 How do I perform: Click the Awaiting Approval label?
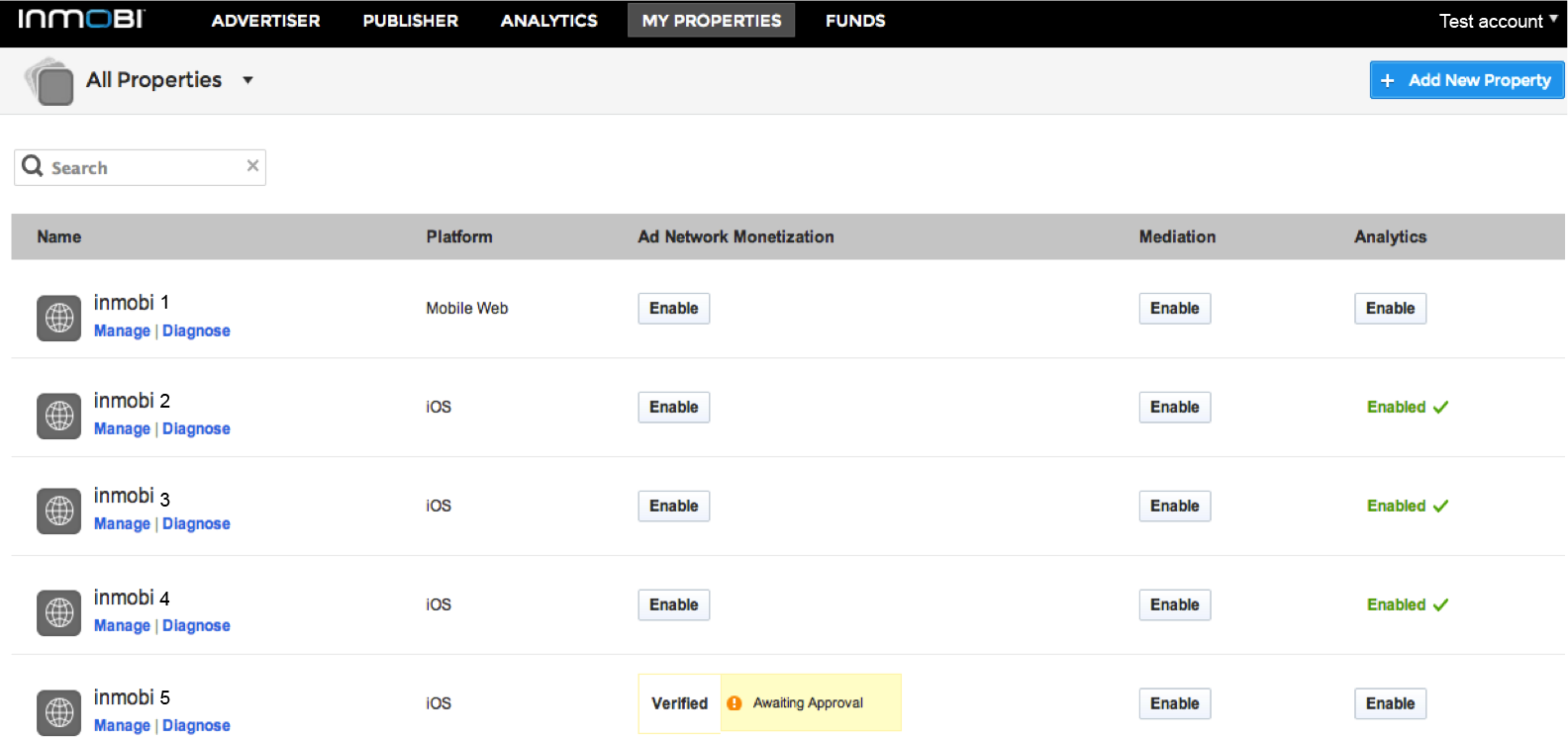tap(808, 703)
